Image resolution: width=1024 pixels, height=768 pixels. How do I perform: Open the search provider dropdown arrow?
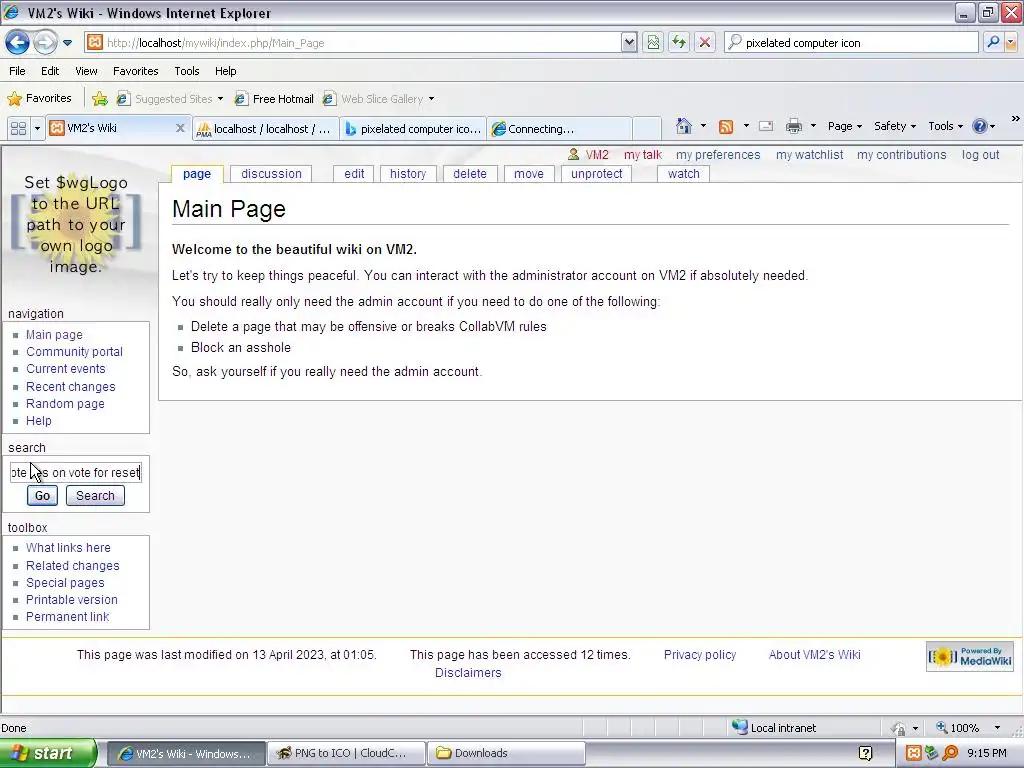[x=1011, y=43]
